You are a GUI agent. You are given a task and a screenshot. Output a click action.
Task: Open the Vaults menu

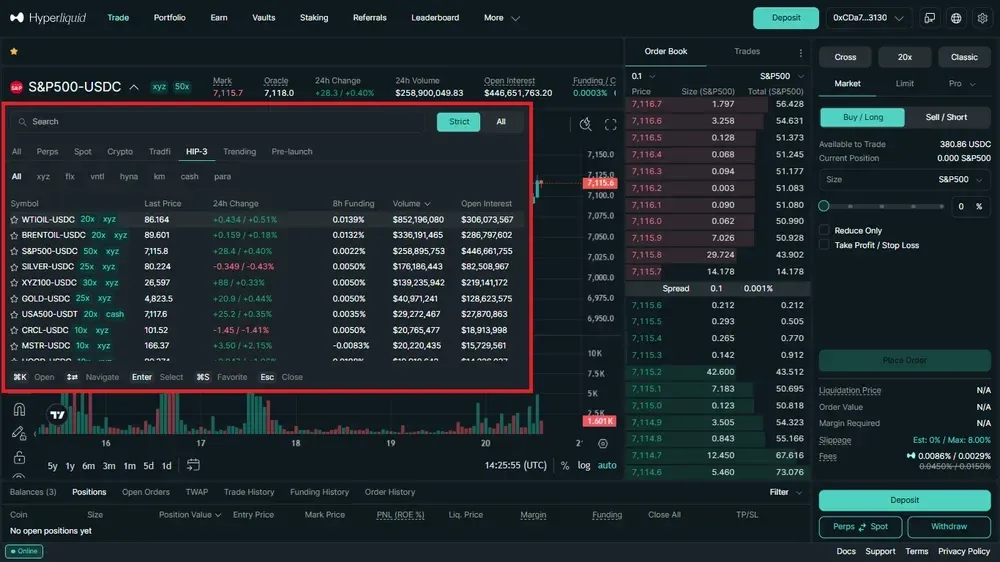click(263, 18)
